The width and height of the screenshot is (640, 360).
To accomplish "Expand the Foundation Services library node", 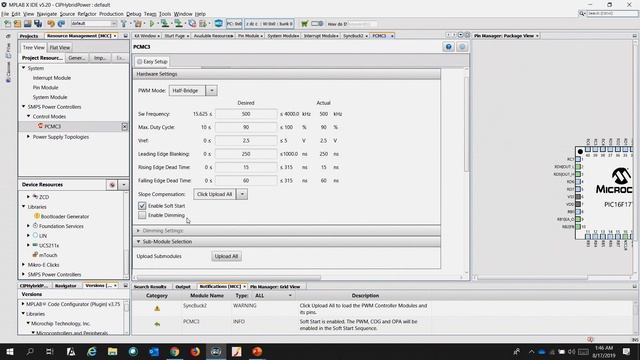I will (x=28, y=226).
